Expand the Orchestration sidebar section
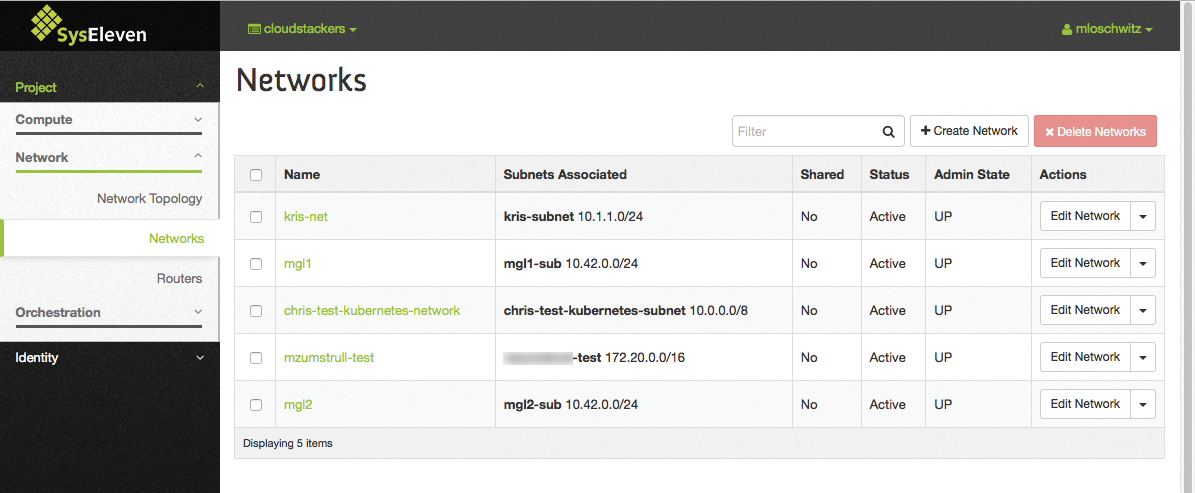The height and width of the screenshot is (493, 1195). click(x=108, y=313)
